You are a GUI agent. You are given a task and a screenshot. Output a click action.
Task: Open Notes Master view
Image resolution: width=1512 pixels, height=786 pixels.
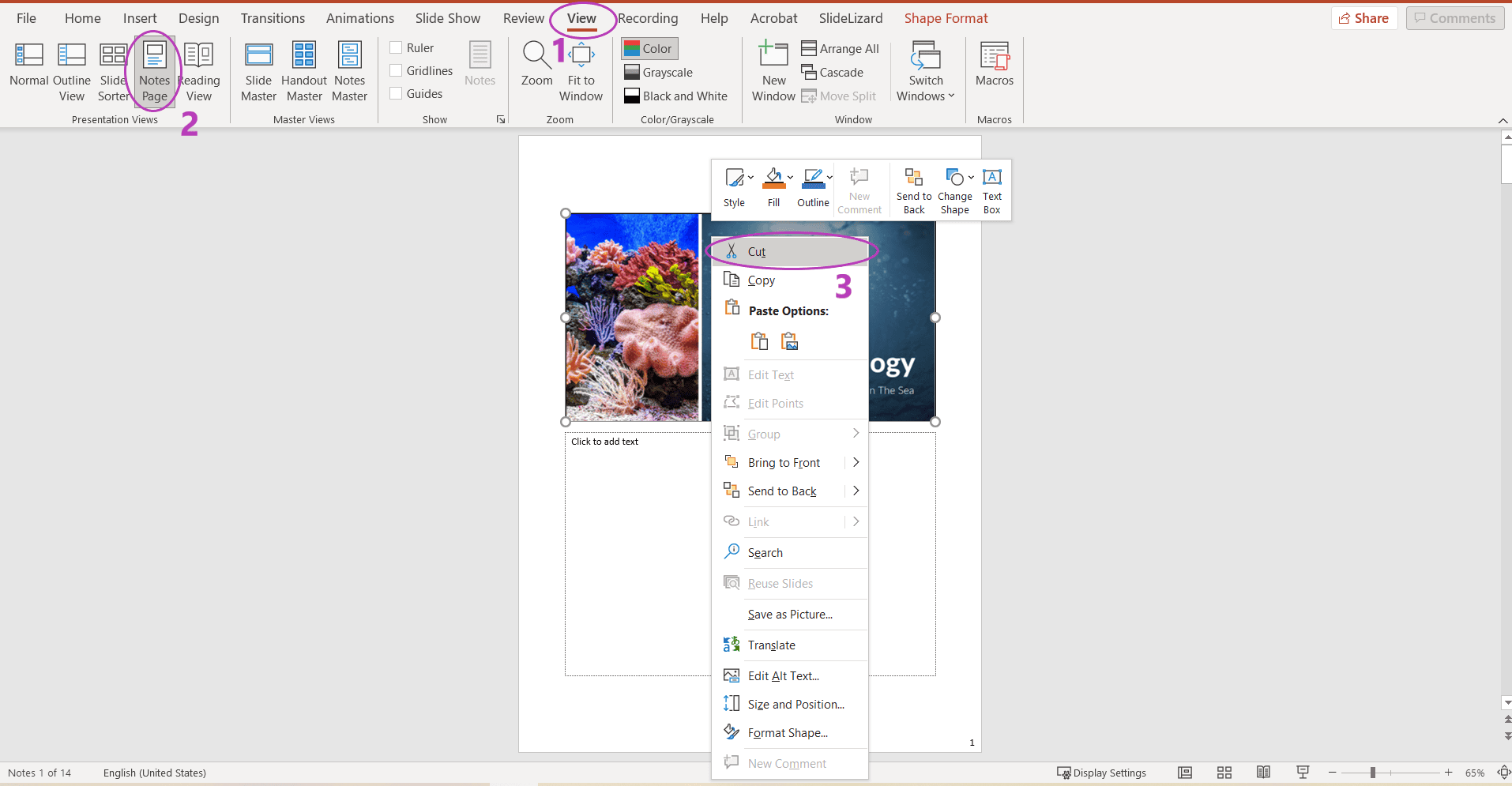pyautogui.click(x=350, y=71)
